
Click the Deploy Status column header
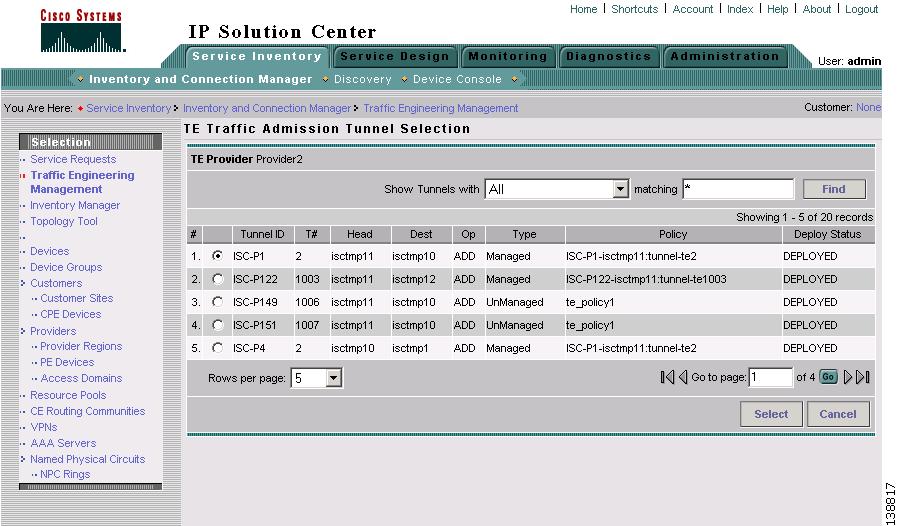(x=827, y=234)
